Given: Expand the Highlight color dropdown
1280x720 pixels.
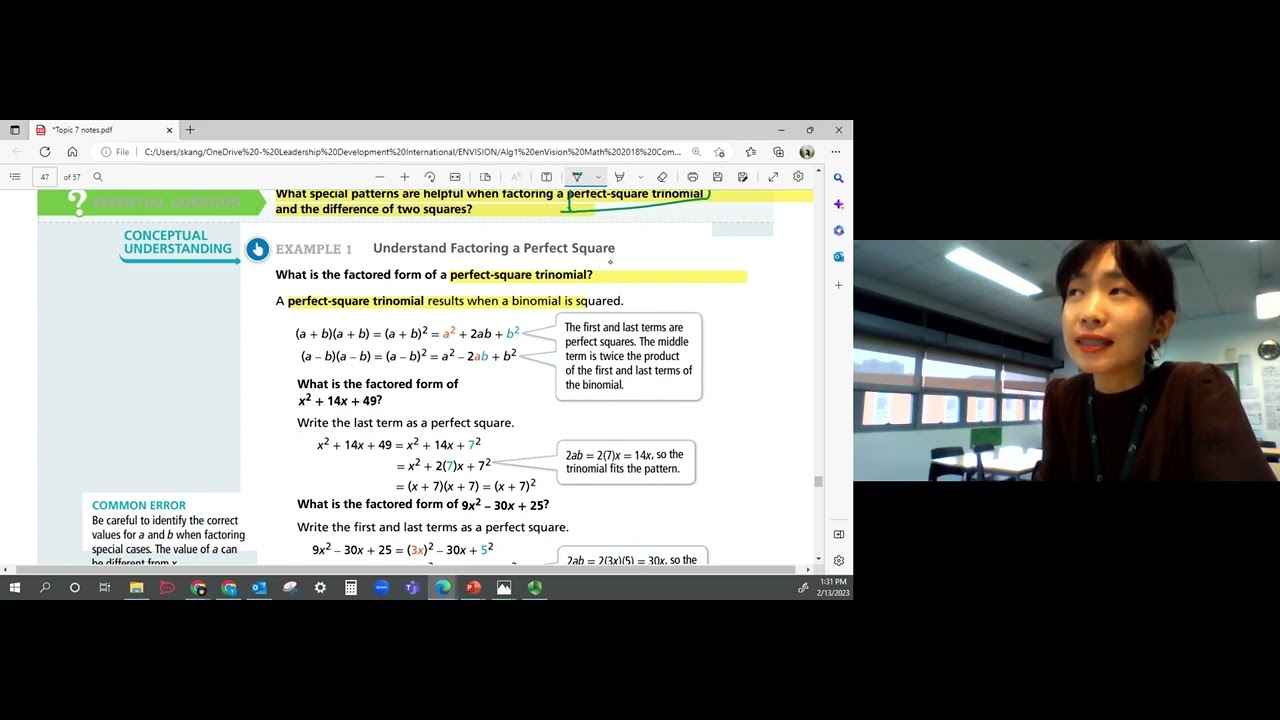Looking at the screenshot, I should tap(640, 177).
